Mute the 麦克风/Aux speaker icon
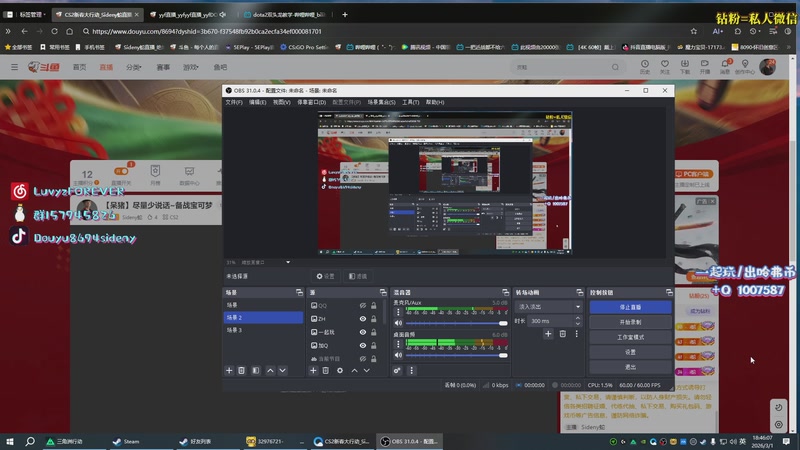The height and width of the screenshot is (450, 800). pyautogui.click(x=398, y=323)
